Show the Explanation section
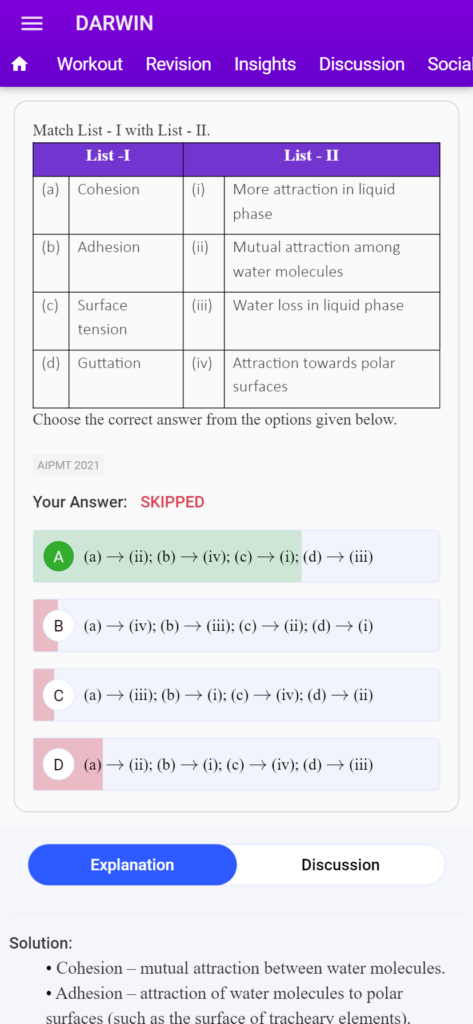Viewport: 473px width, 1024px height. [x=132, y=865]
